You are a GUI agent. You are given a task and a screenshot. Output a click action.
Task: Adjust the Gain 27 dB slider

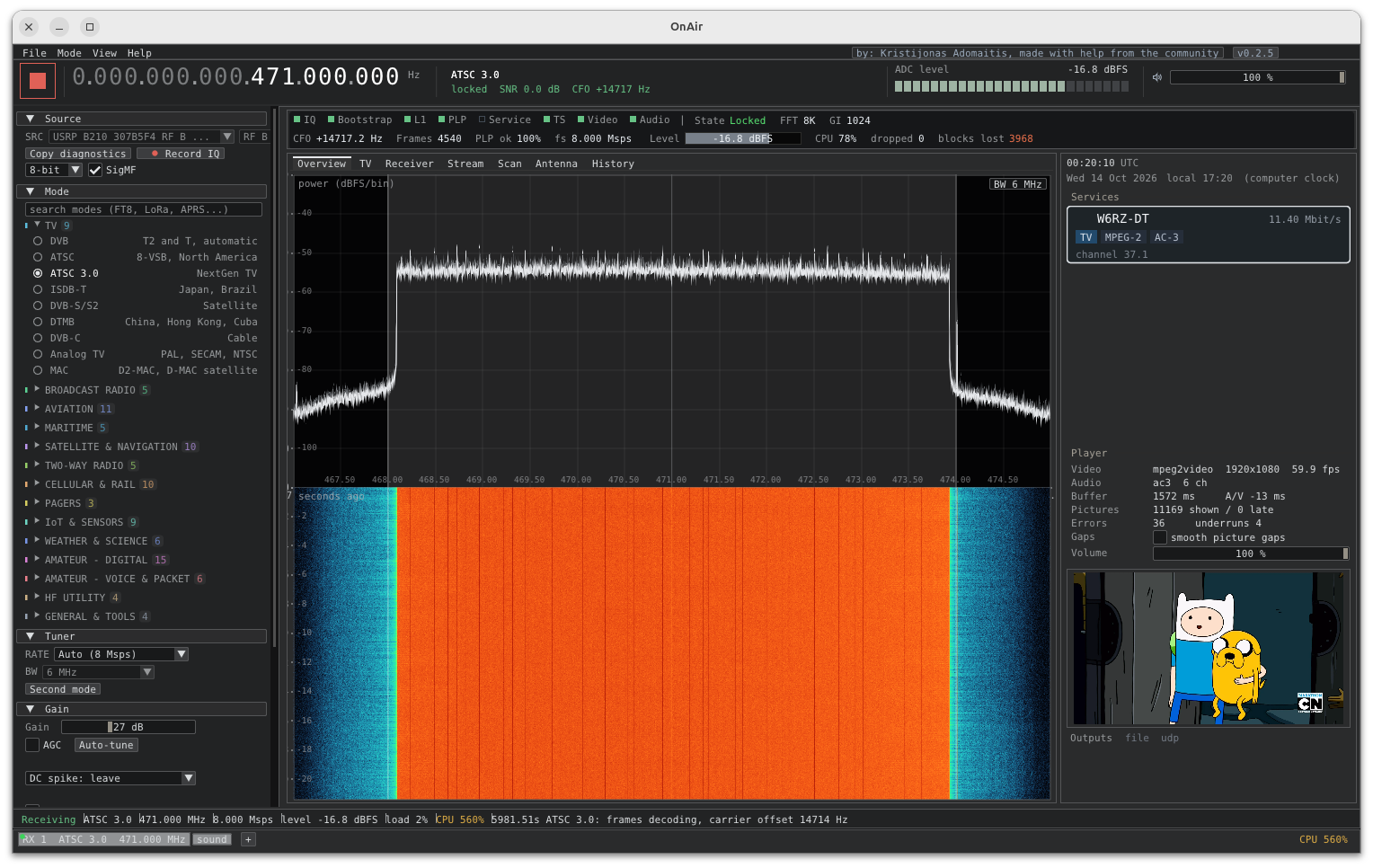coord(128,727)
